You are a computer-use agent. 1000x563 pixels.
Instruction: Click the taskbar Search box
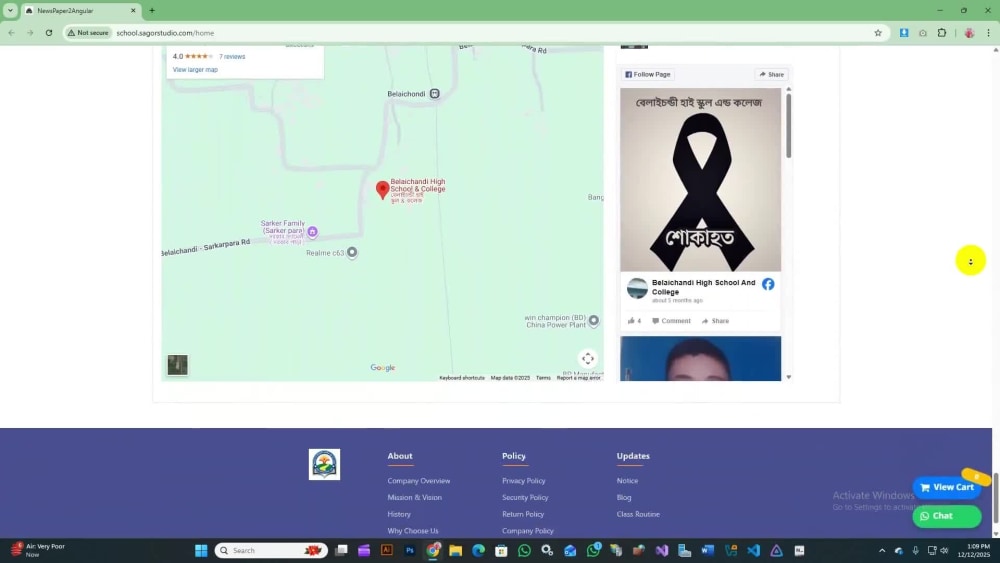click(x=271, y=550)
